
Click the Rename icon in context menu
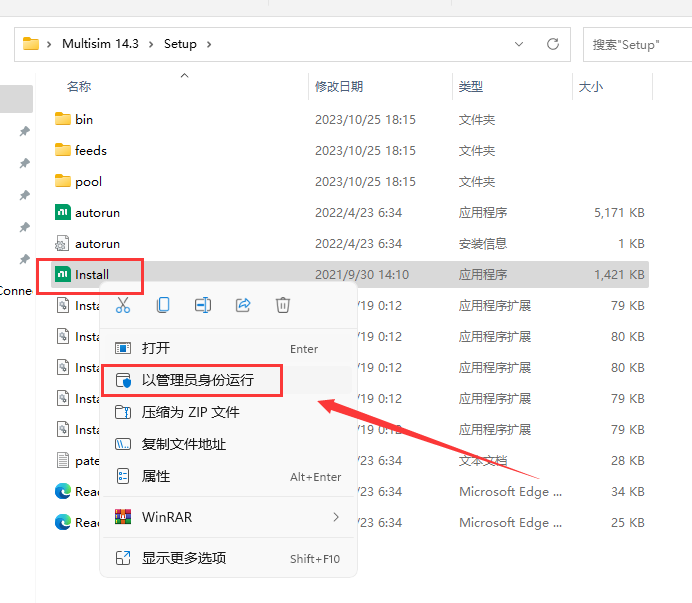tap(203, 305)
